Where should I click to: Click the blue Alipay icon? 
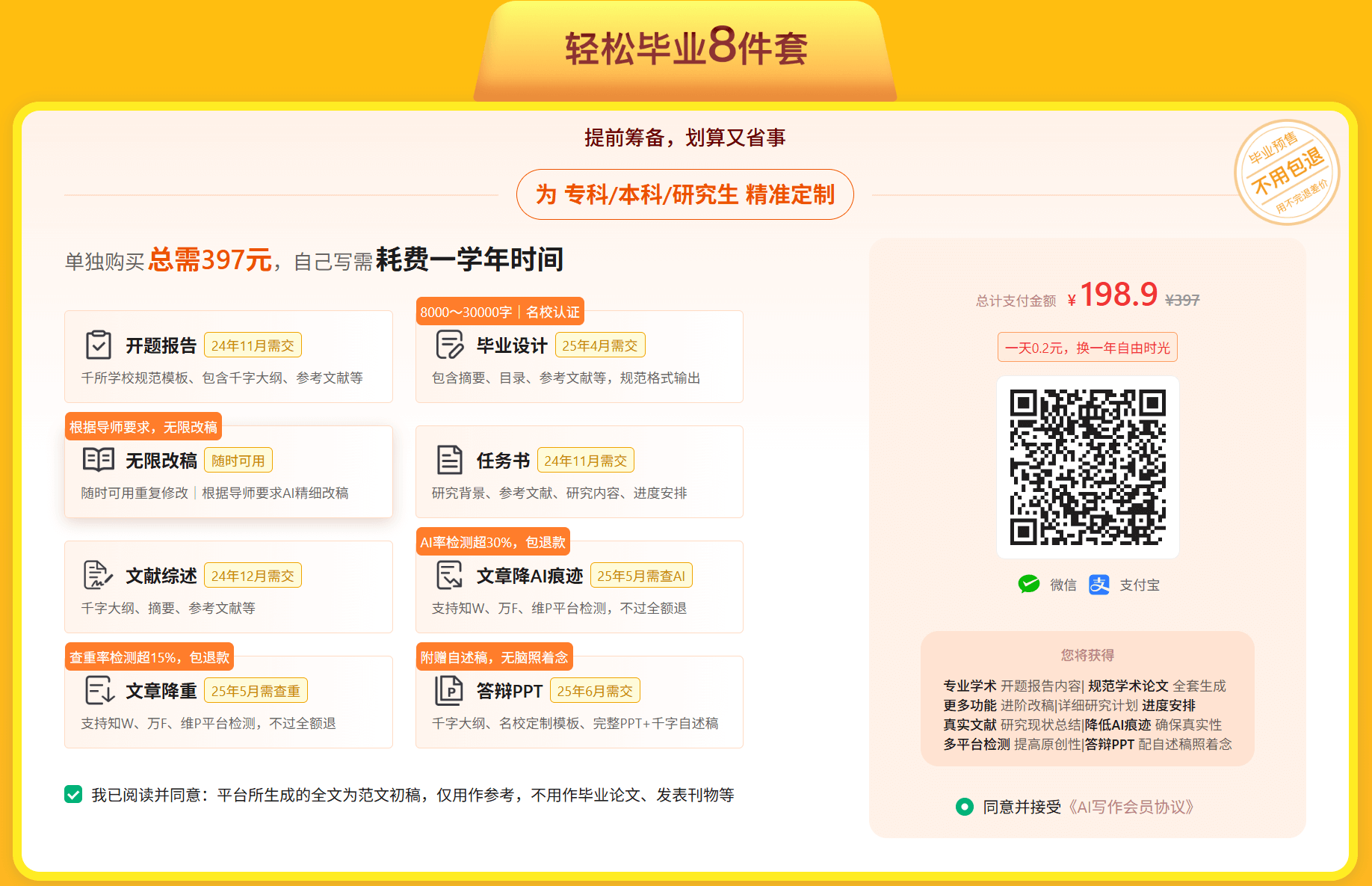click(x=1099, y=585)
